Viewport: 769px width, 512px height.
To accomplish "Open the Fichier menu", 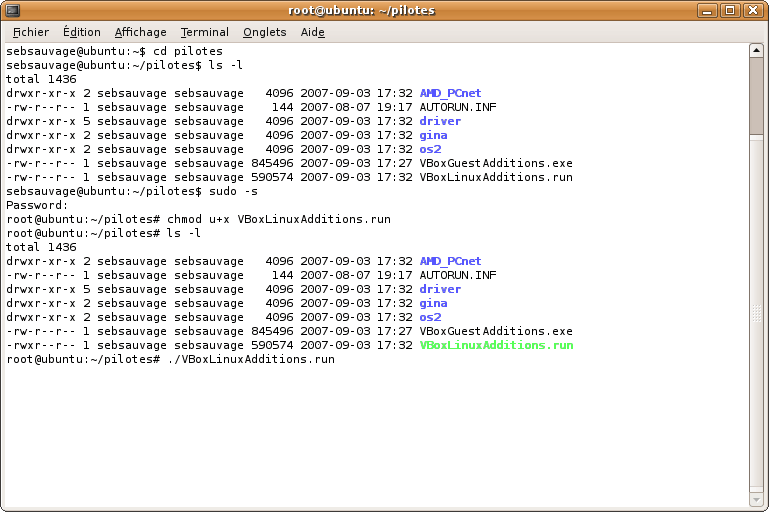I will click(31, 32).
